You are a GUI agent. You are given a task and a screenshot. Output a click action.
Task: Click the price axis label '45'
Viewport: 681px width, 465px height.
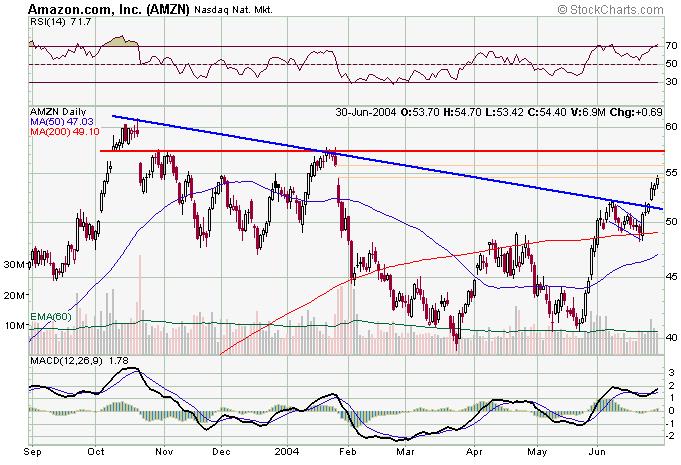pos(671,276)
